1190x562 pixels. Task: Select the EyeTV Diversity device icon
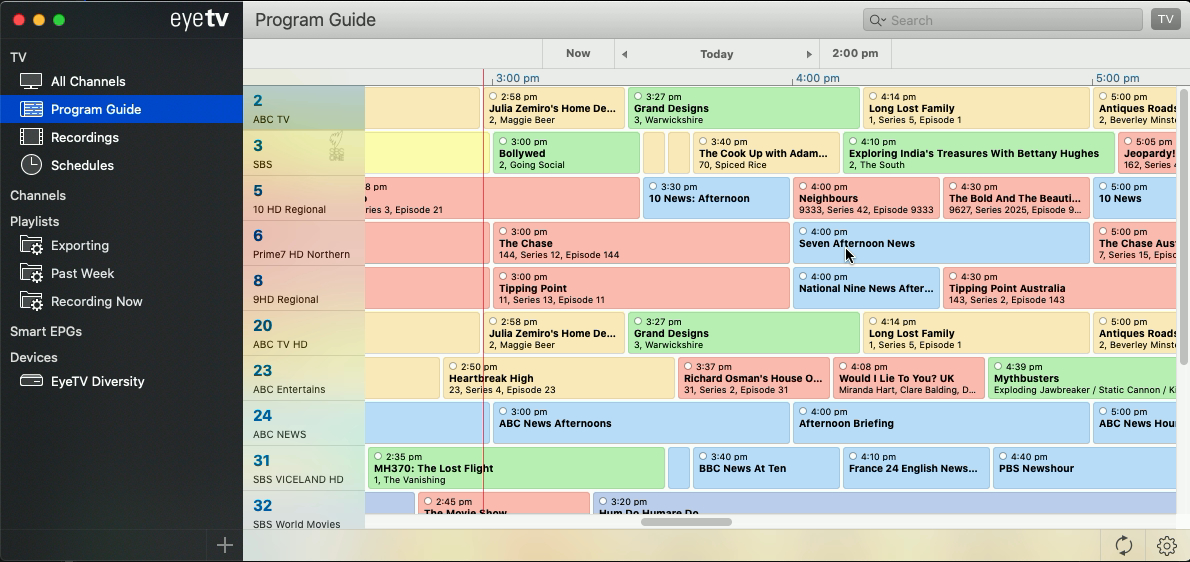[x=31, y=381]
